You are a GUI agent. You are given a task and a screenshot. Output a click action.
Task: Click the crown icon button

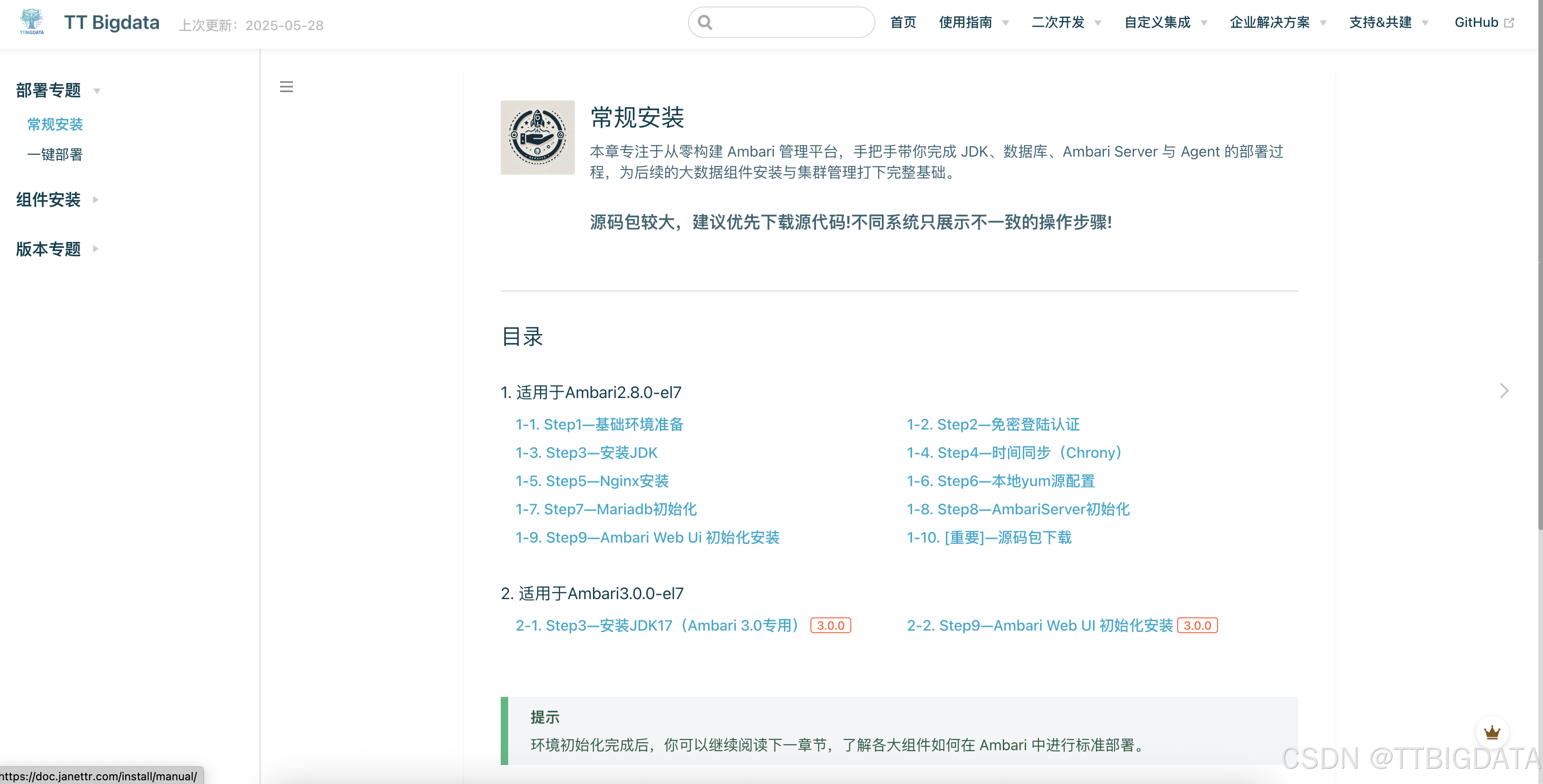pos(1492,733)
